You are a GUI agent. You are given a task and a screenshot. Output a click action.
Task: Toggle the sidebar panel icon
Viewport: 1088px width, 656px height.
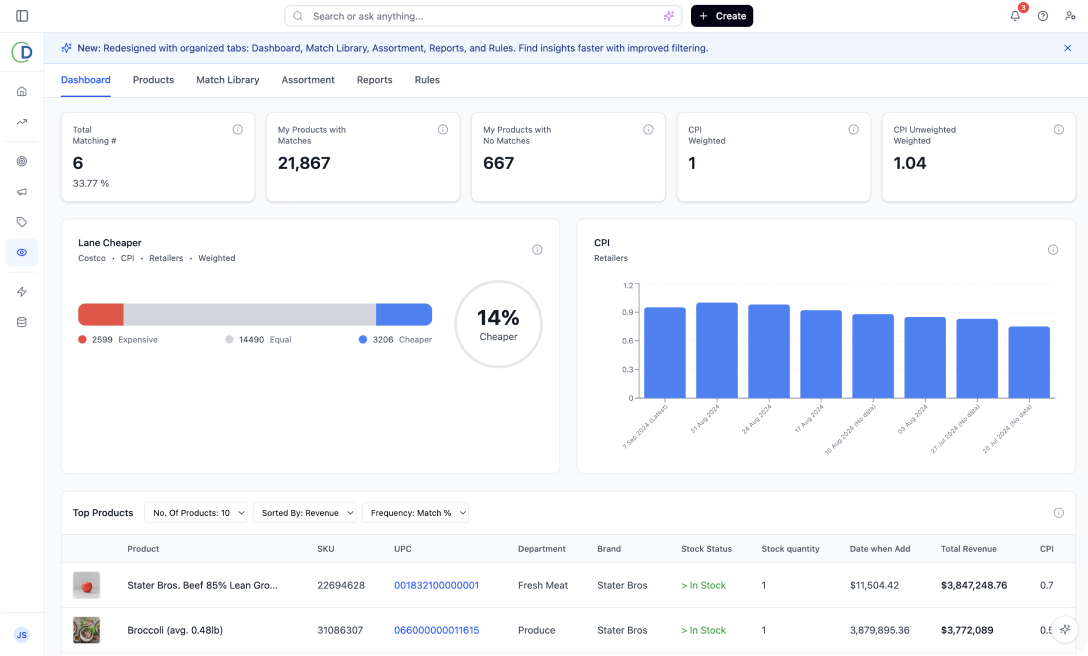22,16
